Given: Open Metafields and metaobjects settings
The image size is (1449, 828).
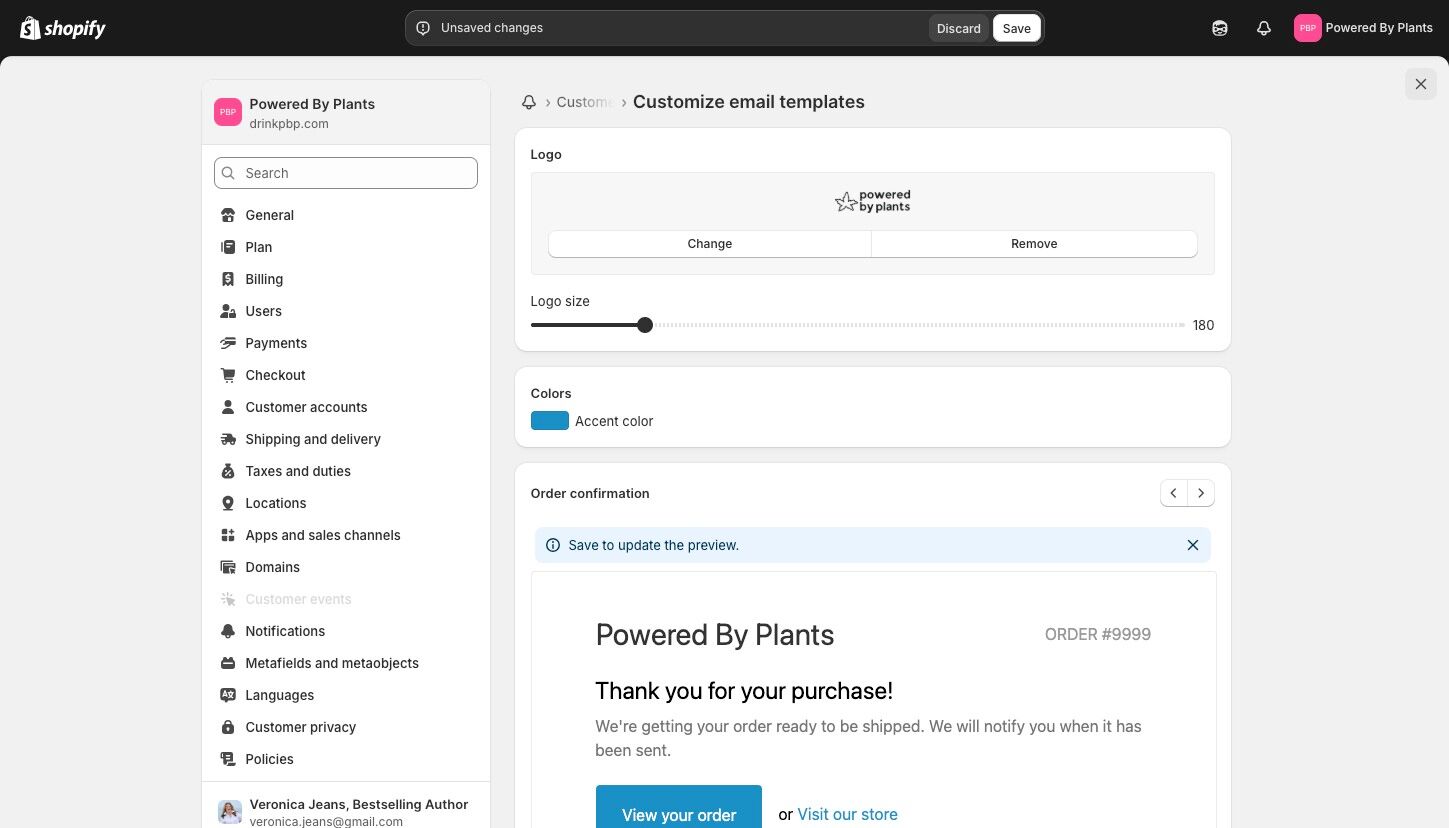Looking at the screenshot, I should (331, 663).
